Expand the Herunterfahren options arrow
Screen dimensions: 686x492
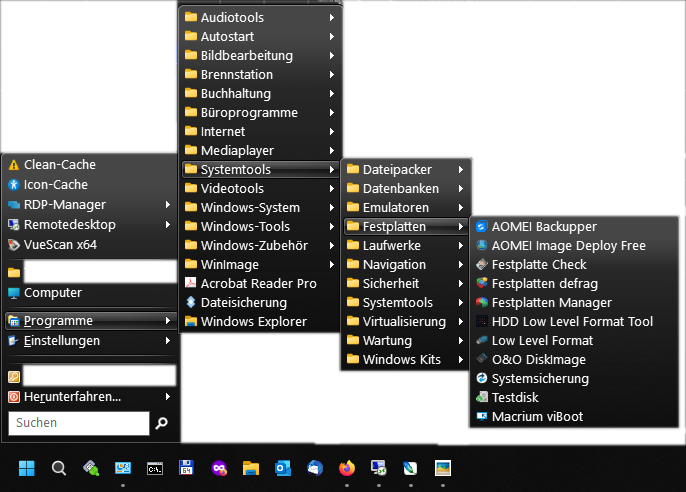click(168, 397)
